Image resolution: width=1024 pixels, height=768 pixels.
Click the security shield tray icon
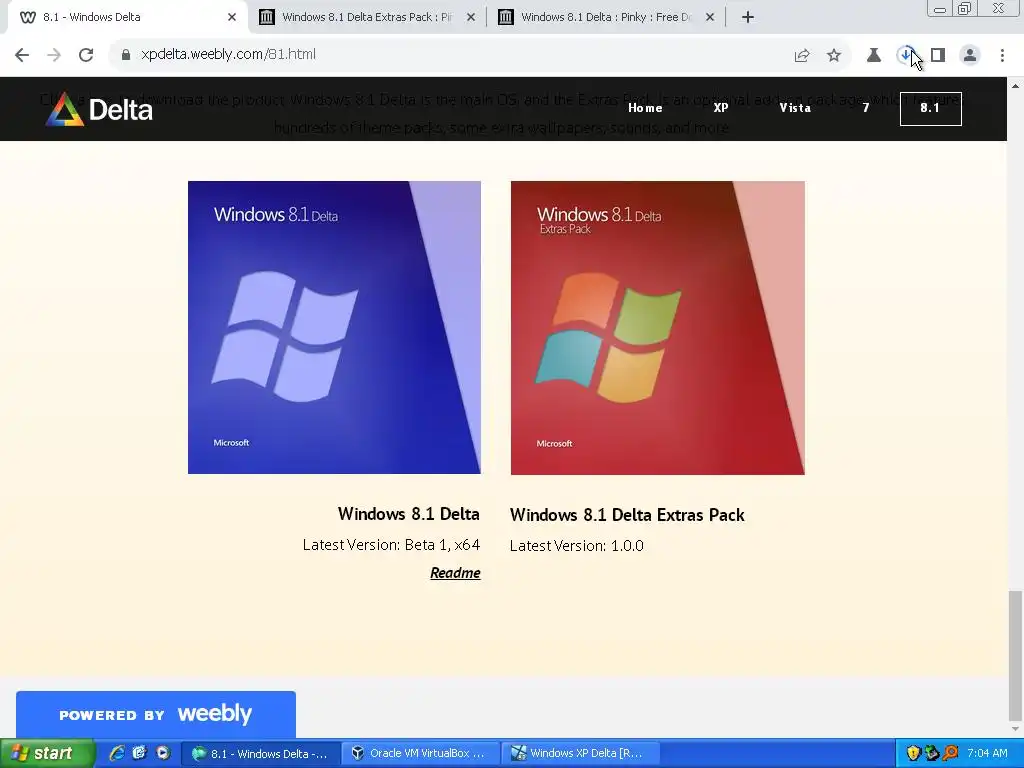[x=914, y=754]
